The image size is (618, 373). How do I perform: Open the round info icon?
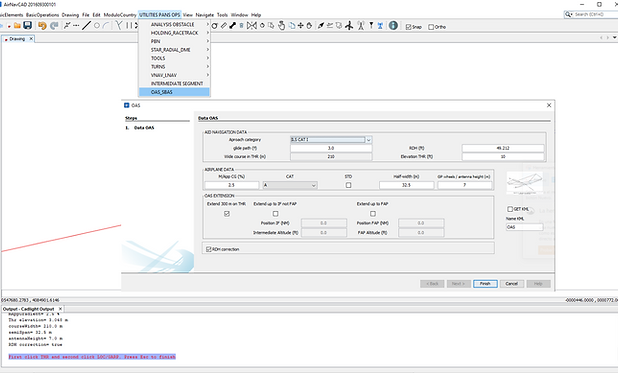(393, 26)
